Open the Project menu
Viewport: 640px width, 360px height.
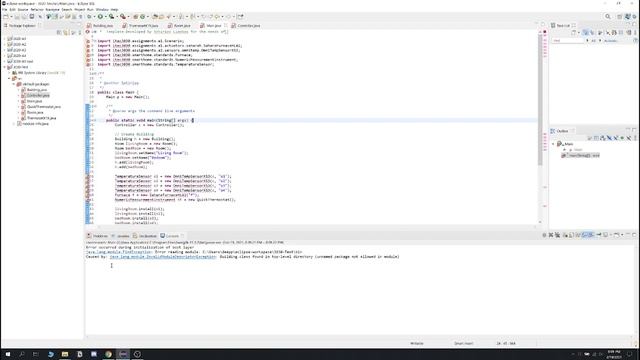coord(80,9)
